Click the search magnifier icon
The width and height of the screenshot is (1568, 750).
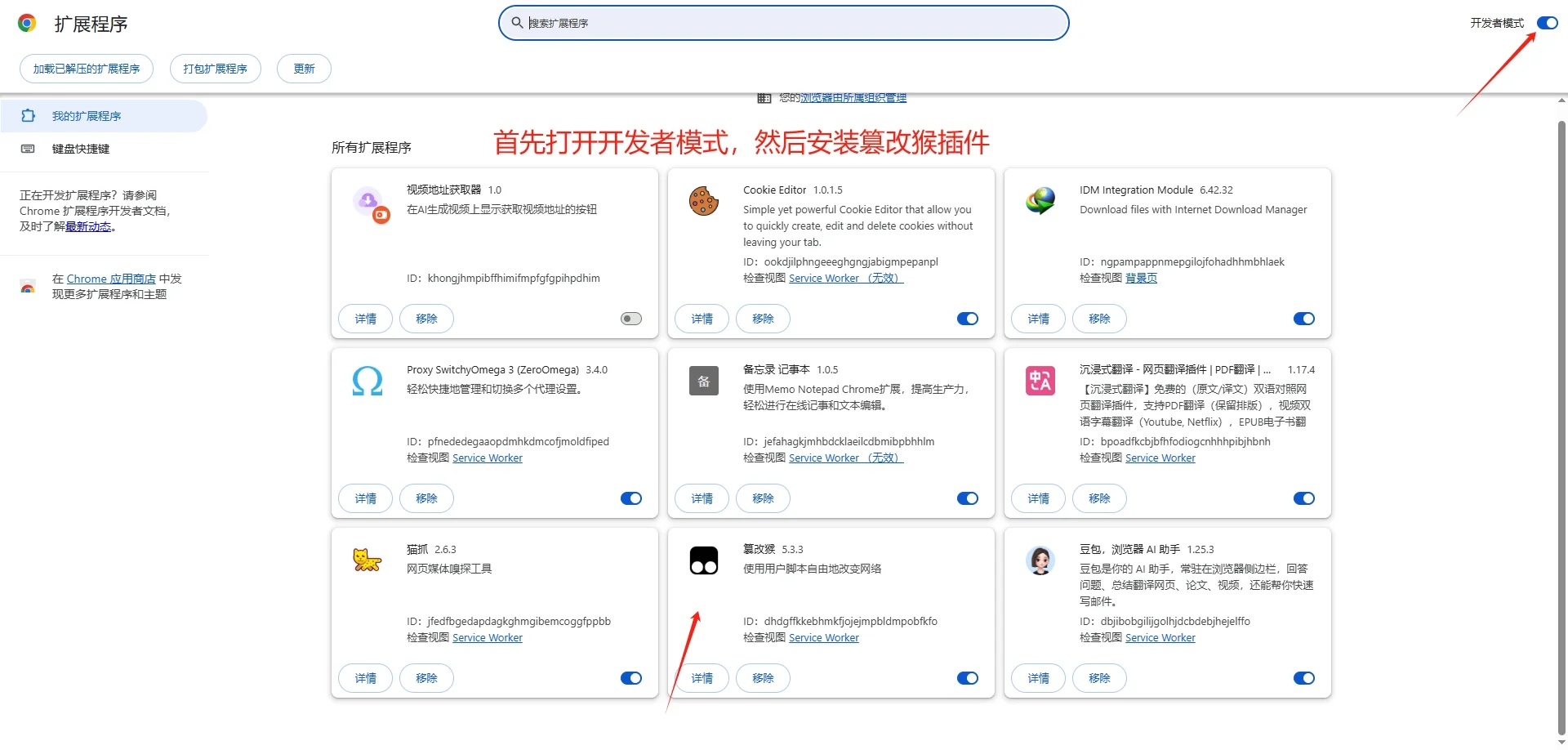[517, 23]
